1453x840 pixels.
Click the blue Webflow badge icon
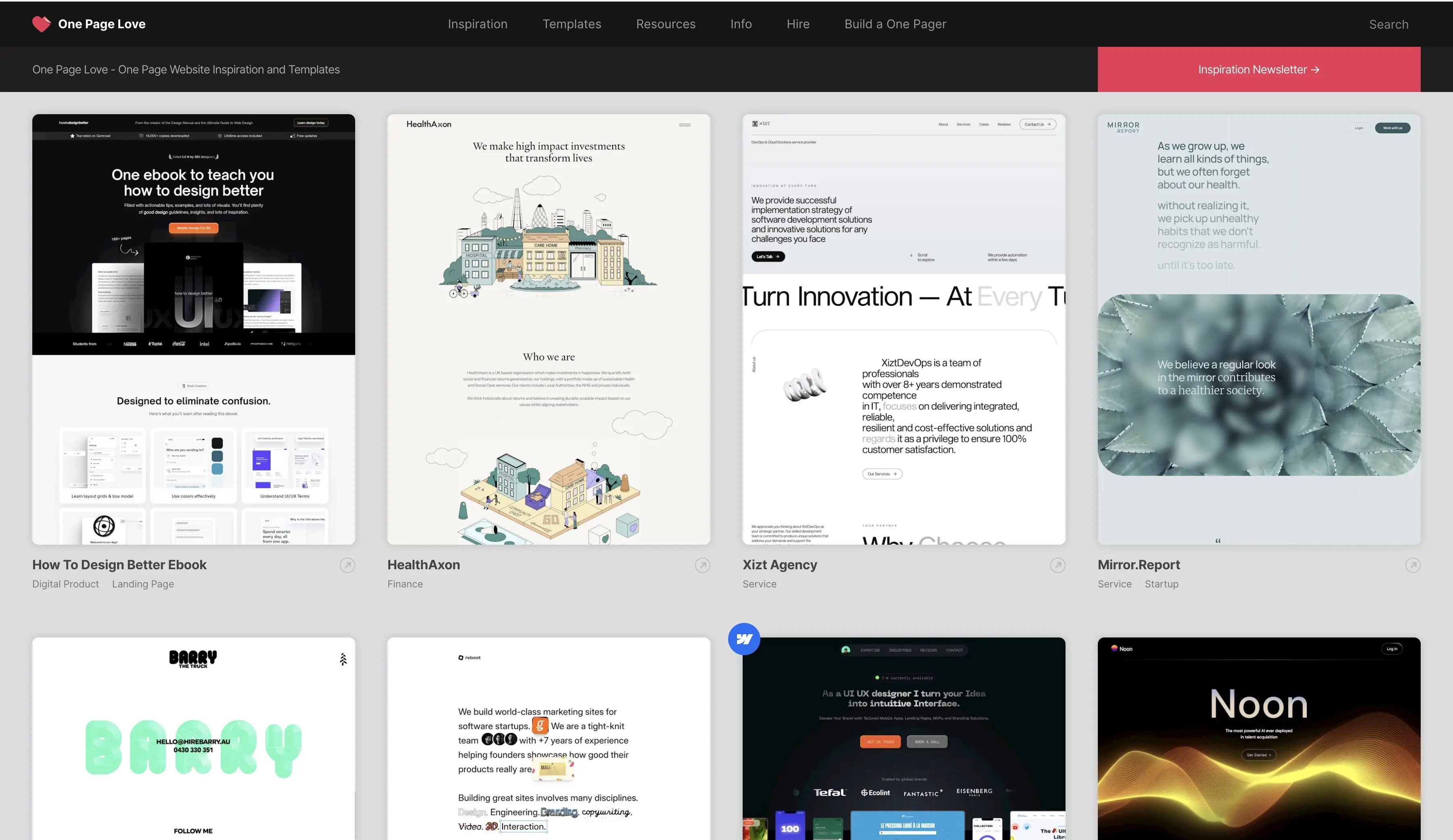coord(744,639)
